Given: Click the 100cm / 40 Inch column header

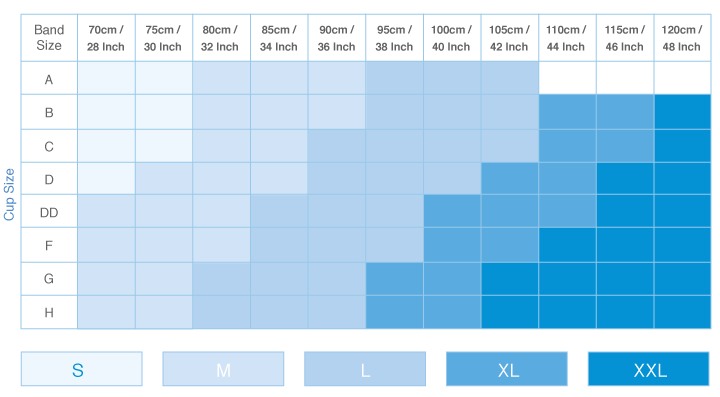Looking at the screenshot, I should 452,38.
